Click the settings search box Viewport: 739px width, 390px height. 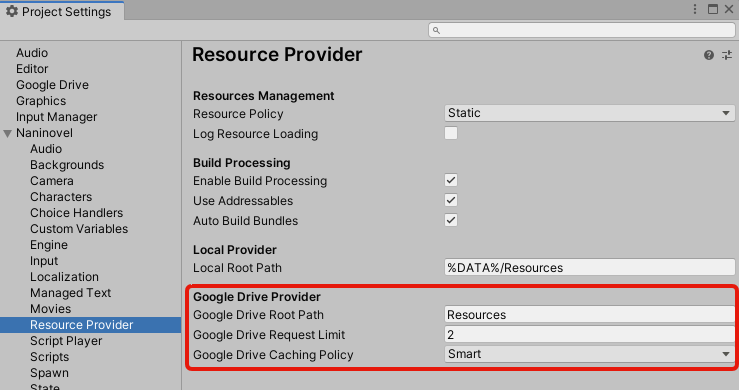582,30
